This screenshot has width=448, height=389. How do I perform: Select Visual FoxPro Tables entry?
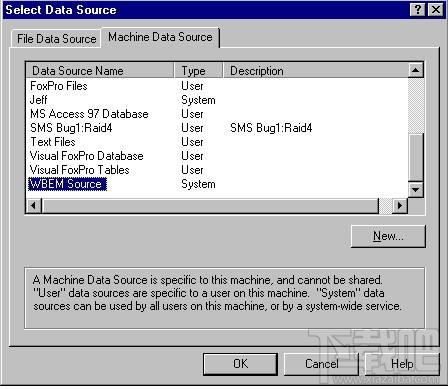[x=79, y=170]
